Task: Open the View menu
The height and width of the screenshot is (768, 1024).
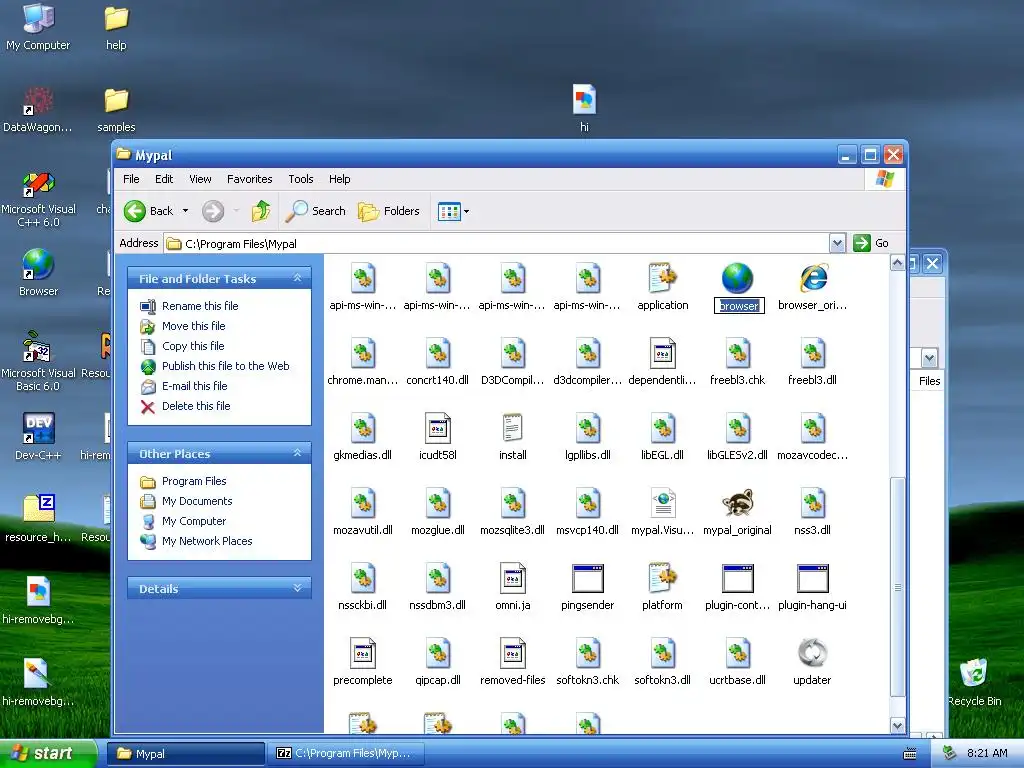Action: coord(200,179)
